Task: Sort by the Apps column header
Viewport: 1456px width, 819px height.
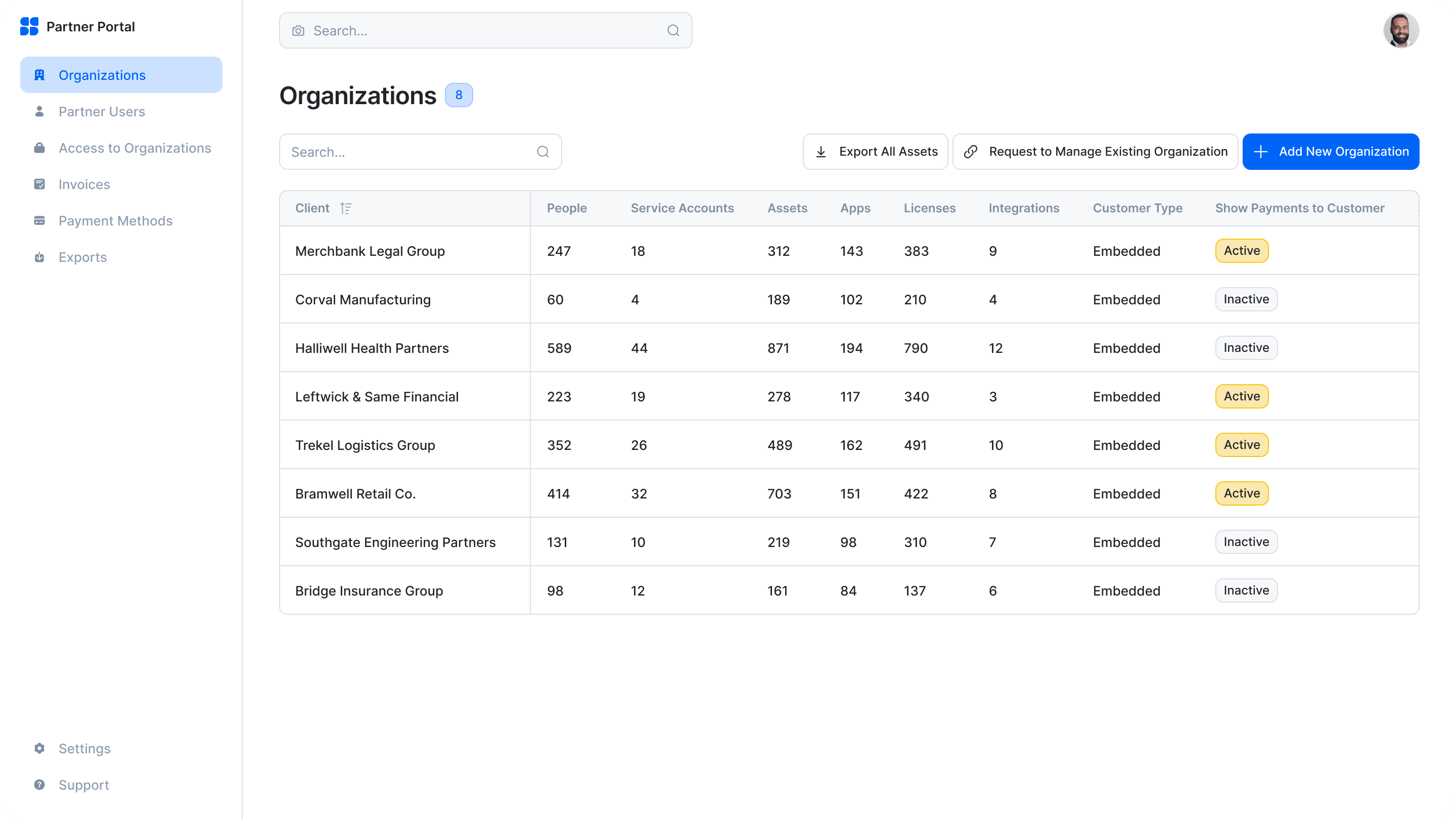Action: click(x=855, y=208)
